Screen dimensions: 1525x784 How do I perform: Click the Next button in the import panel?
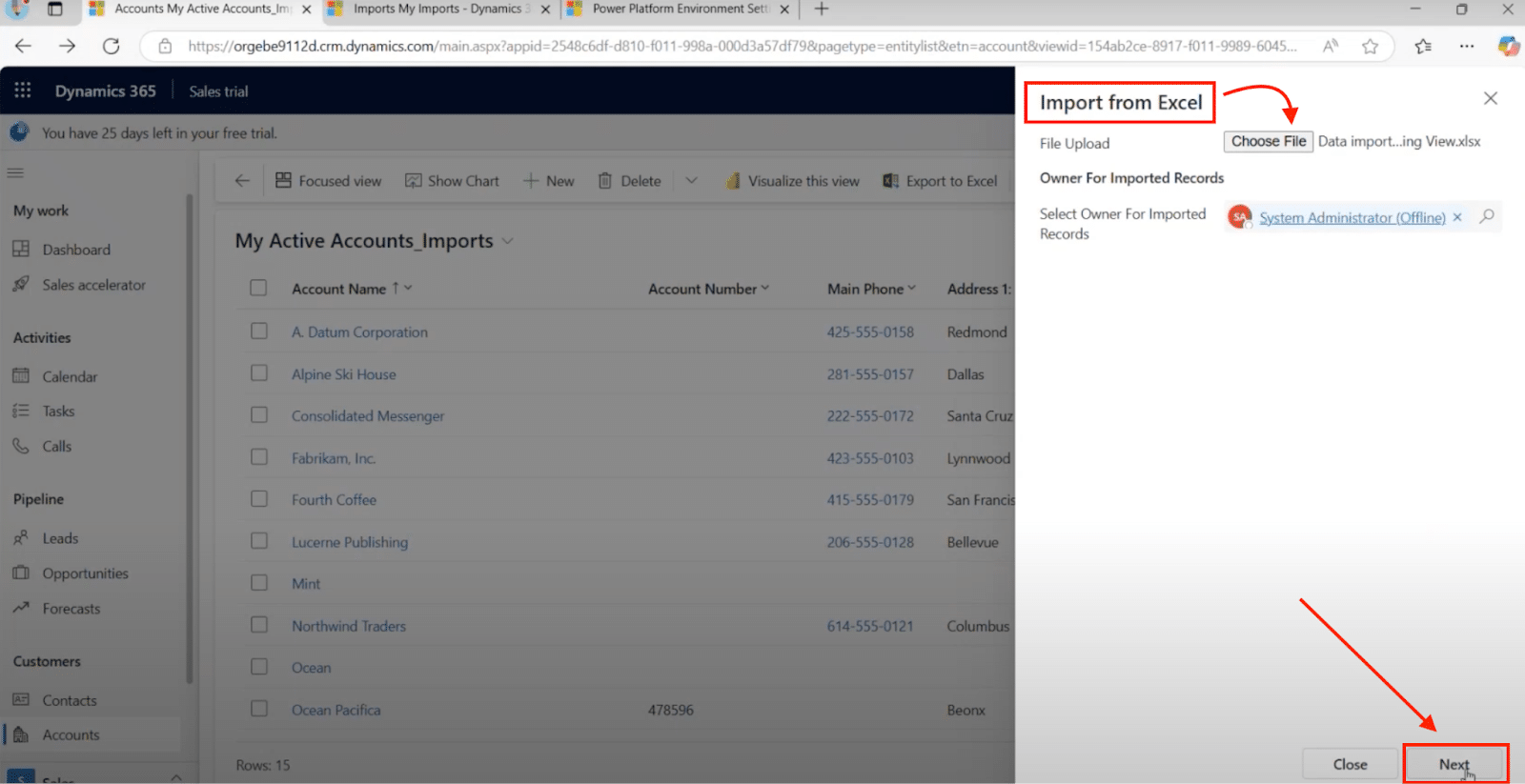click(1454, 764)
